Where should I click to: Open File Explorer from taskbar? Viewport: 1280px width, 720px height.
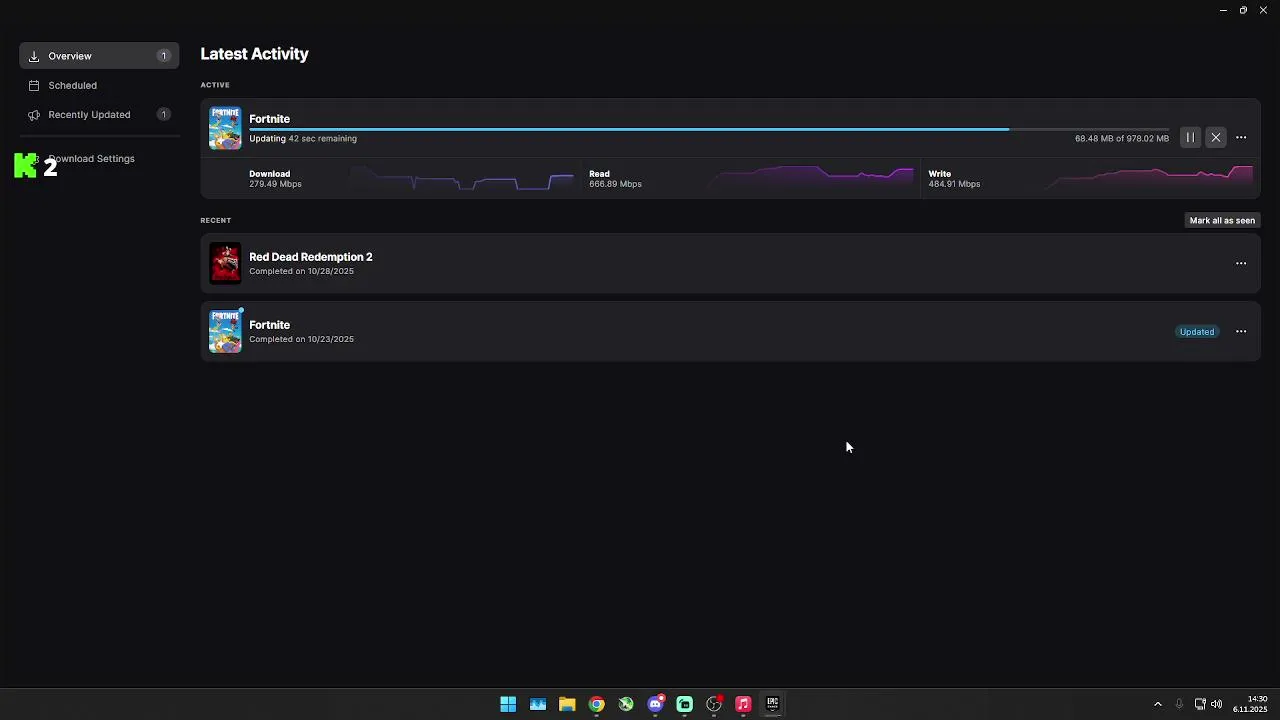click(567, 704)
